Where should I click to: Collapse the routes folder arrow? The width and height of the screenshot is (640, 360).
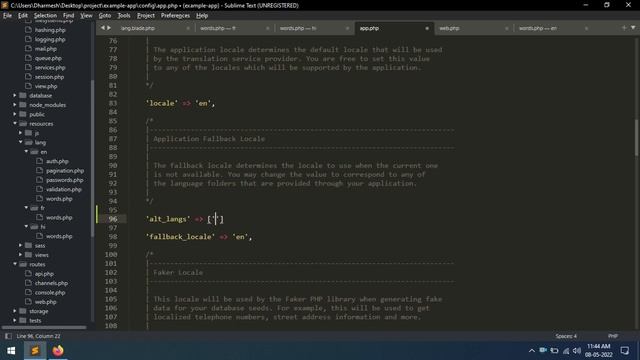tap(15, 264)
